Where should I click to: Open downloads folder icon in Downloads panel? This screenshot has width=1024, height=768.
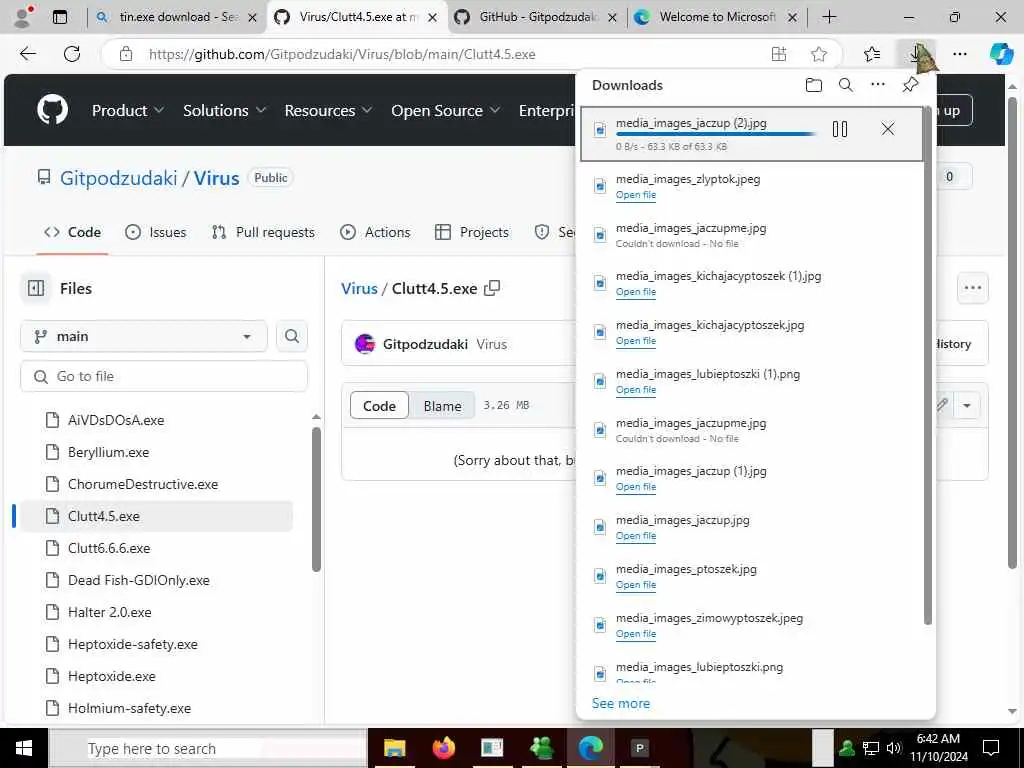[814, 85]
